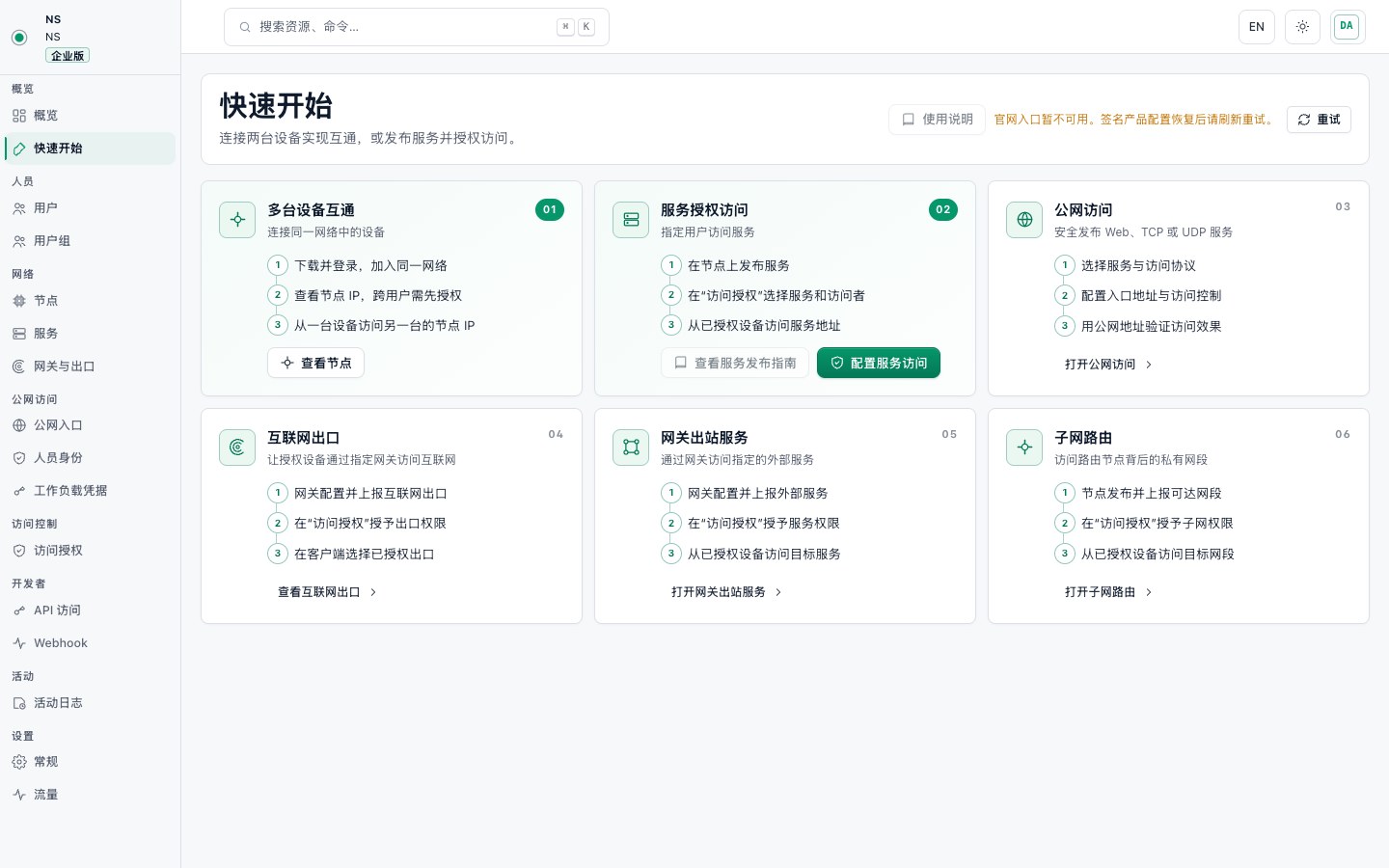
Task: Open 网关与出口 in the sidebar
Action: (90, 366)
